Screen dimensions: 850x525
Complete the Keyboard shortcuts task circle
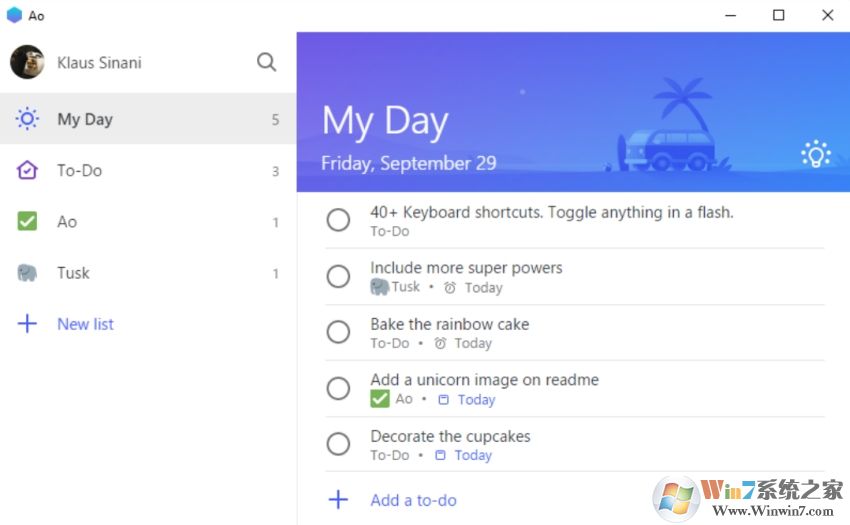pyautogui.click(x=338, y=220)
